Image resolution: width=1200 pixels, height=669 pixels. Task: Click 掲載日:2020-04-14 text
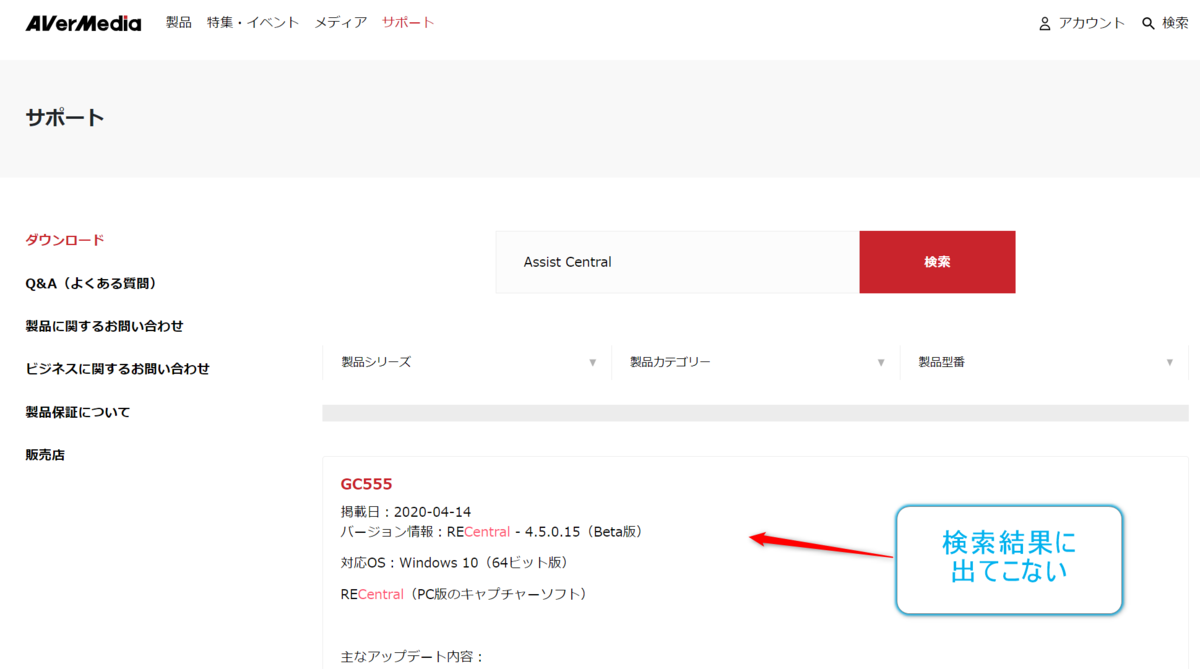pyautogui.click(x=406, y=512)
